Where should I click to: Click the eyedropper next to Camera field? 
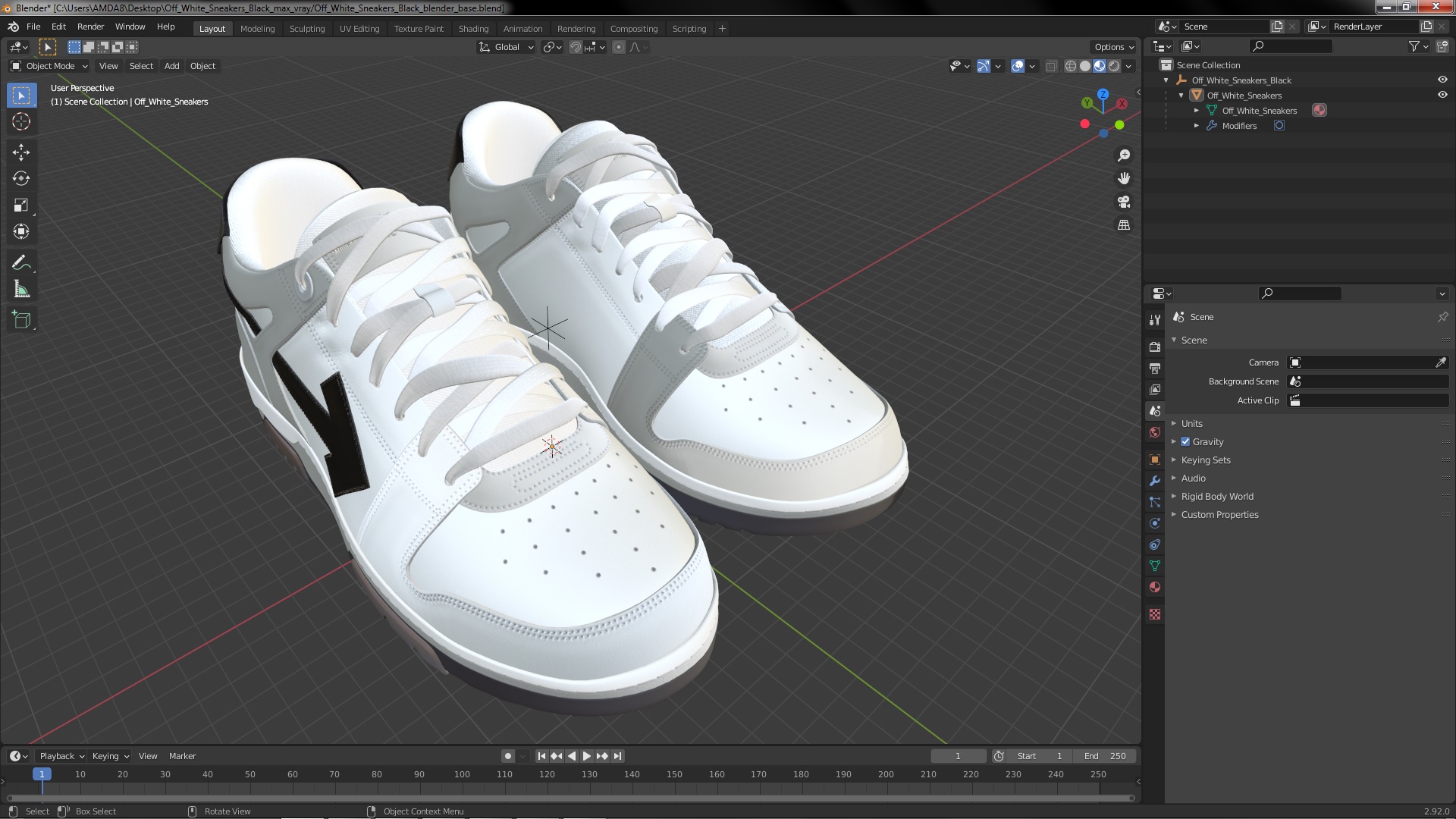pos(1441,362)
